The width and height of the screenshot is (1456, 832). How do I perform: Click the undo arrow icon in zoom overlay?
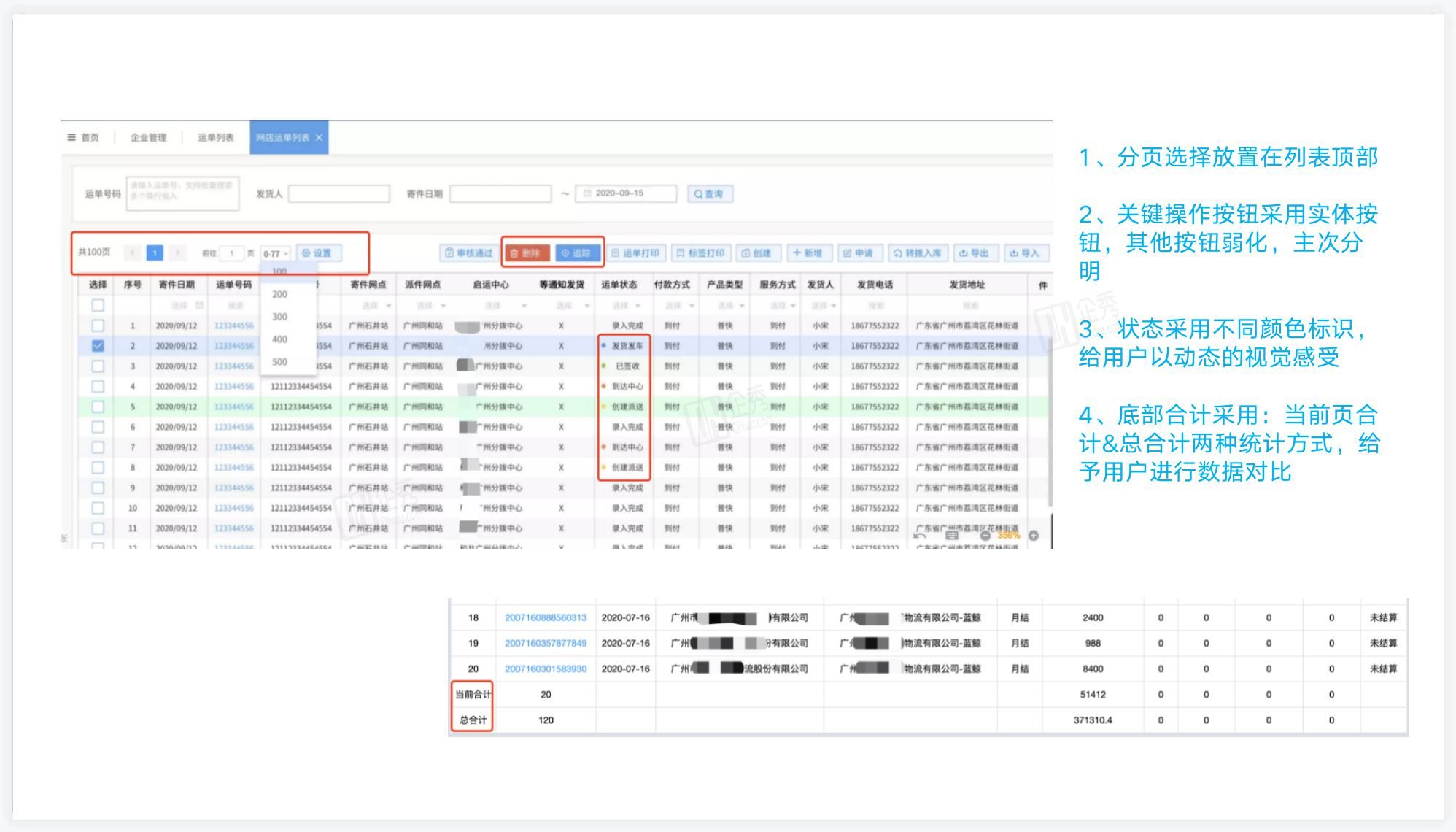coord(920,536)
